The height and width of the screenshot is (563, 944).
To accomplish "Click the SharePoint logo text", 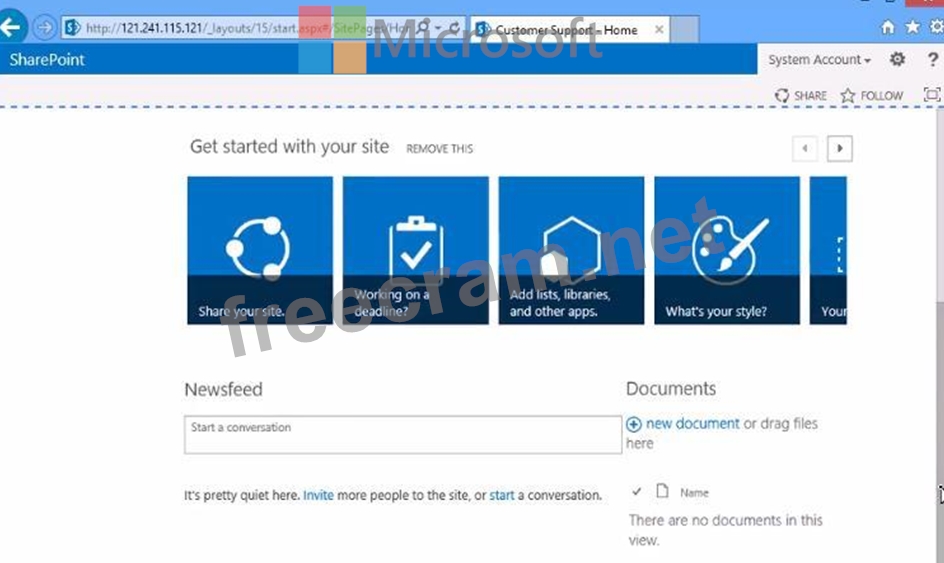I will 47,60.
